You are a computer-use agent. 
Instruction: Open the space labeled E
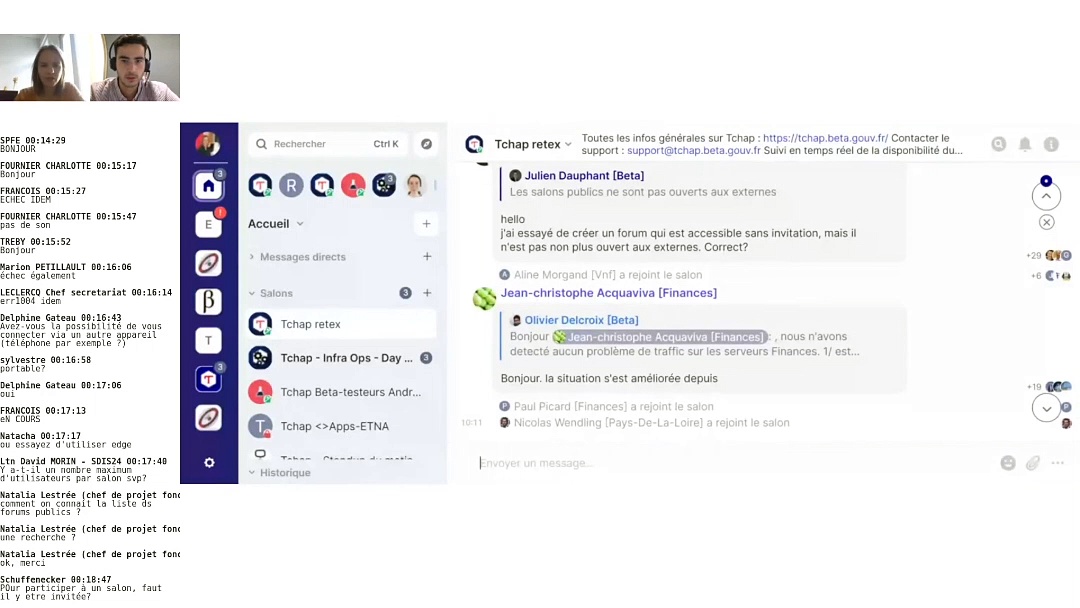(x=208, y=224)
